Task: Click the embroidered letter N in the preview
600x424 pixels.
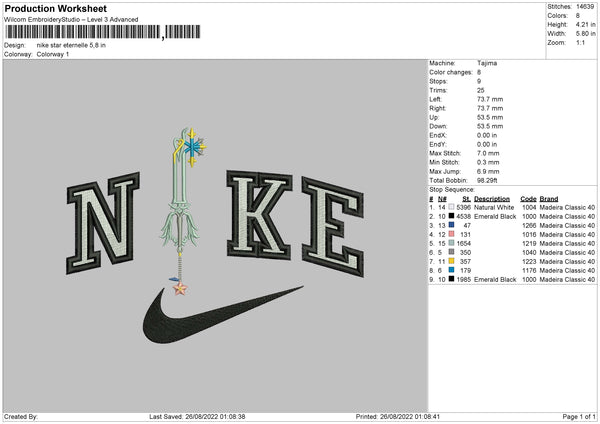Action: pyautogui.click(x=103, y=223)
